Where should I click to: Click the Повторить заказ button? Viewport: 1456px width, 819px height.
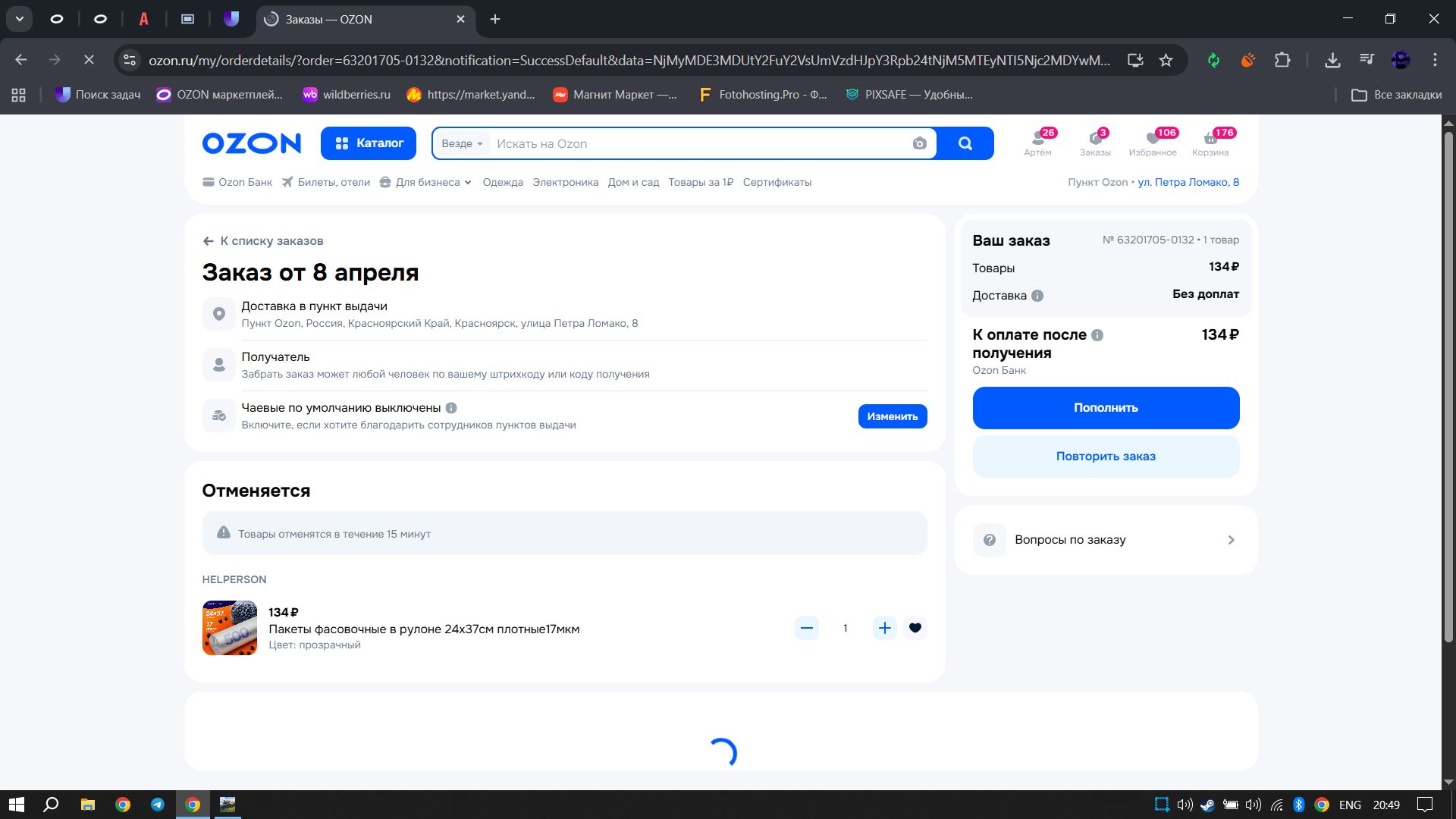[x=1105, y=457]
